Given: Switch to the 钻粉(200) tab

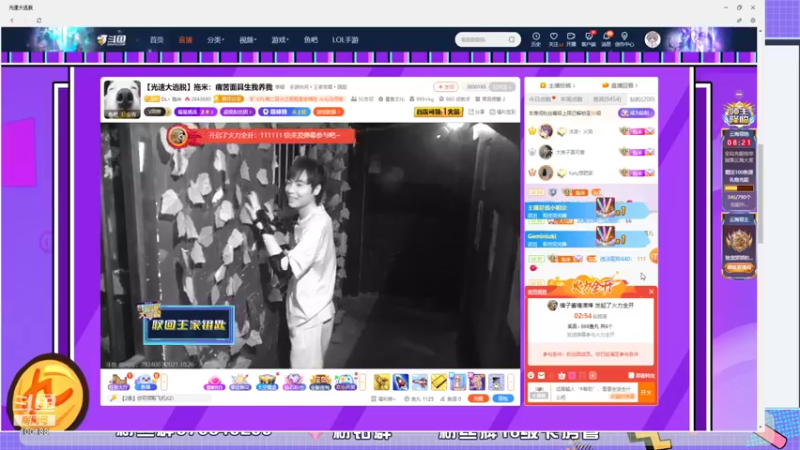Looking at the screenshot, I should 642,99.
